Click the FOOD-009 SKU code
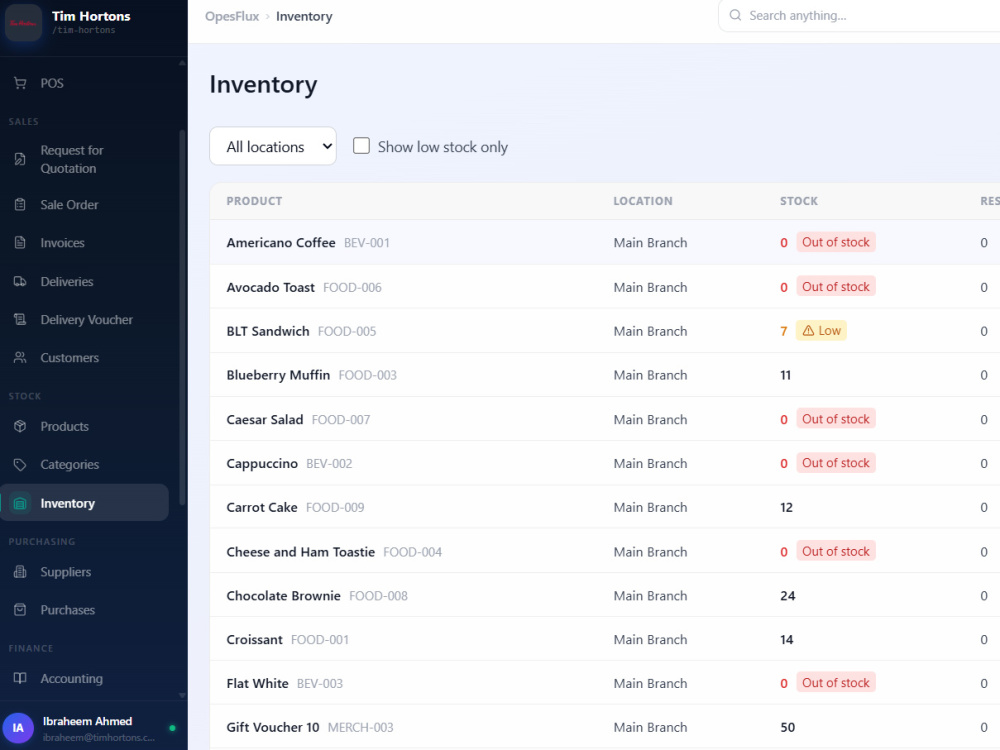Image resolution: width=1000 pixels, height=750 pixels. tap(335, 508)
